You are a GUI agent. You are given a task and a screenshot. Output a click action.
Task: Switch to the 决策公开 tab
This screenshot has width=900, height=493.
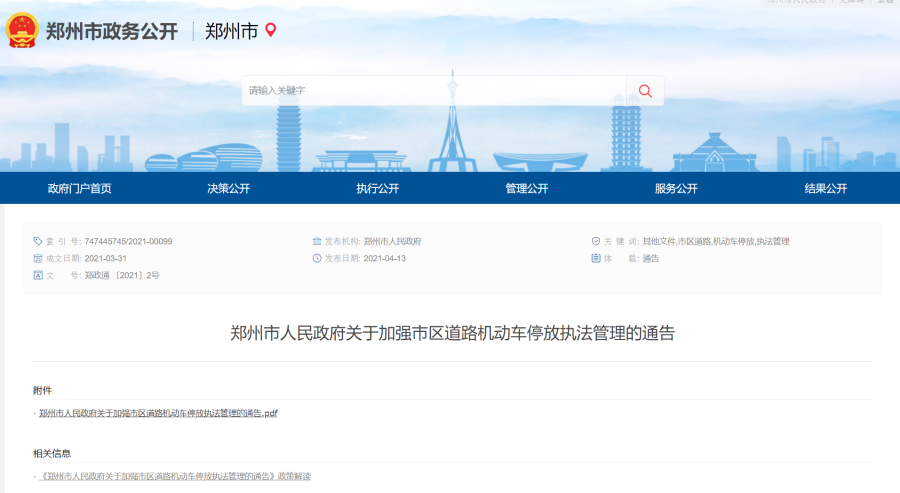(229, 188)
